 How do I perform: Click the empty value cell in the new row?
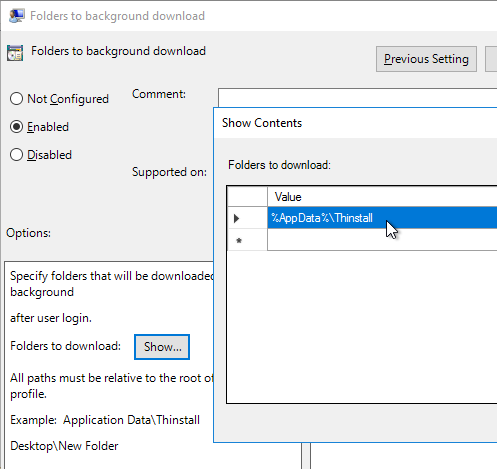382,240
